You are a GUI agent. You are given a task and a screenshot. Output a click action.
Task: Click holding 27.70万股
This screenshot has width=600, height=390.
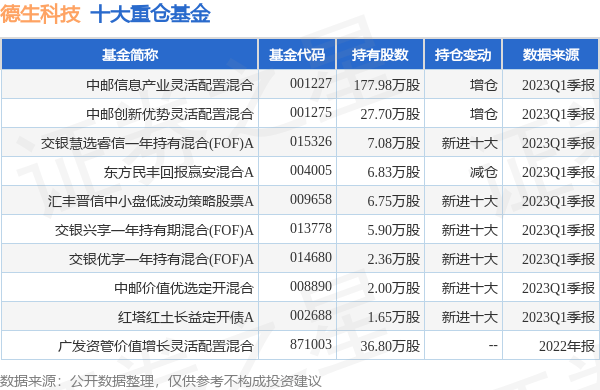(x=390, y=114)
